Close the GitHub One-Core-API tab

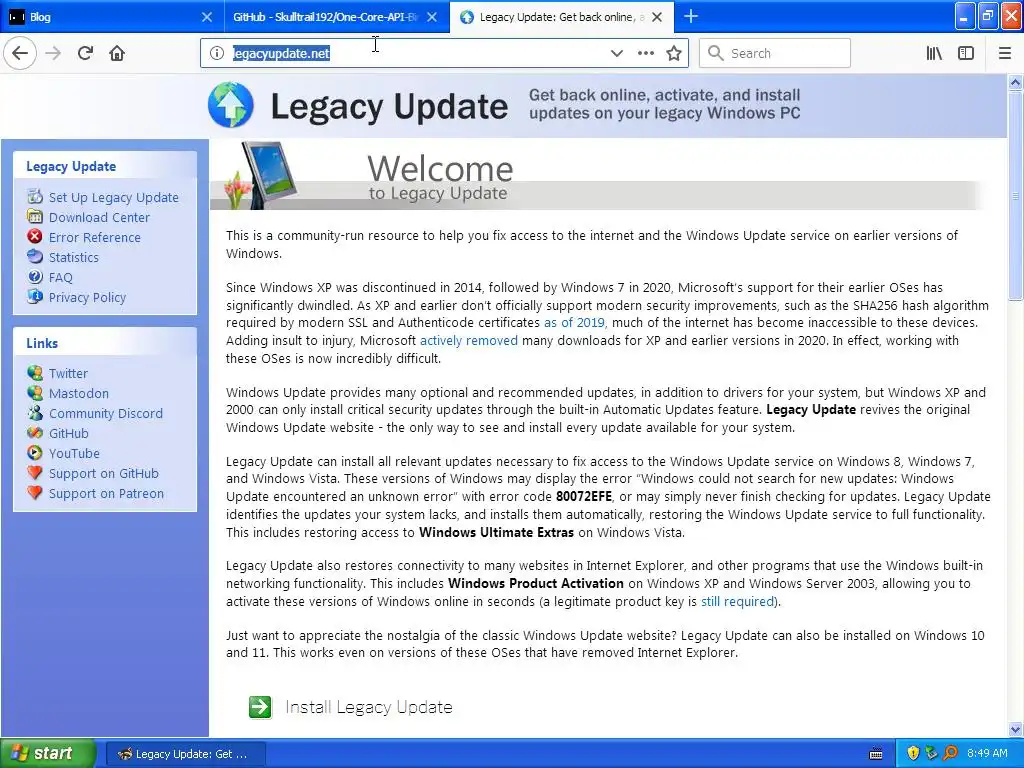point(432,17)
